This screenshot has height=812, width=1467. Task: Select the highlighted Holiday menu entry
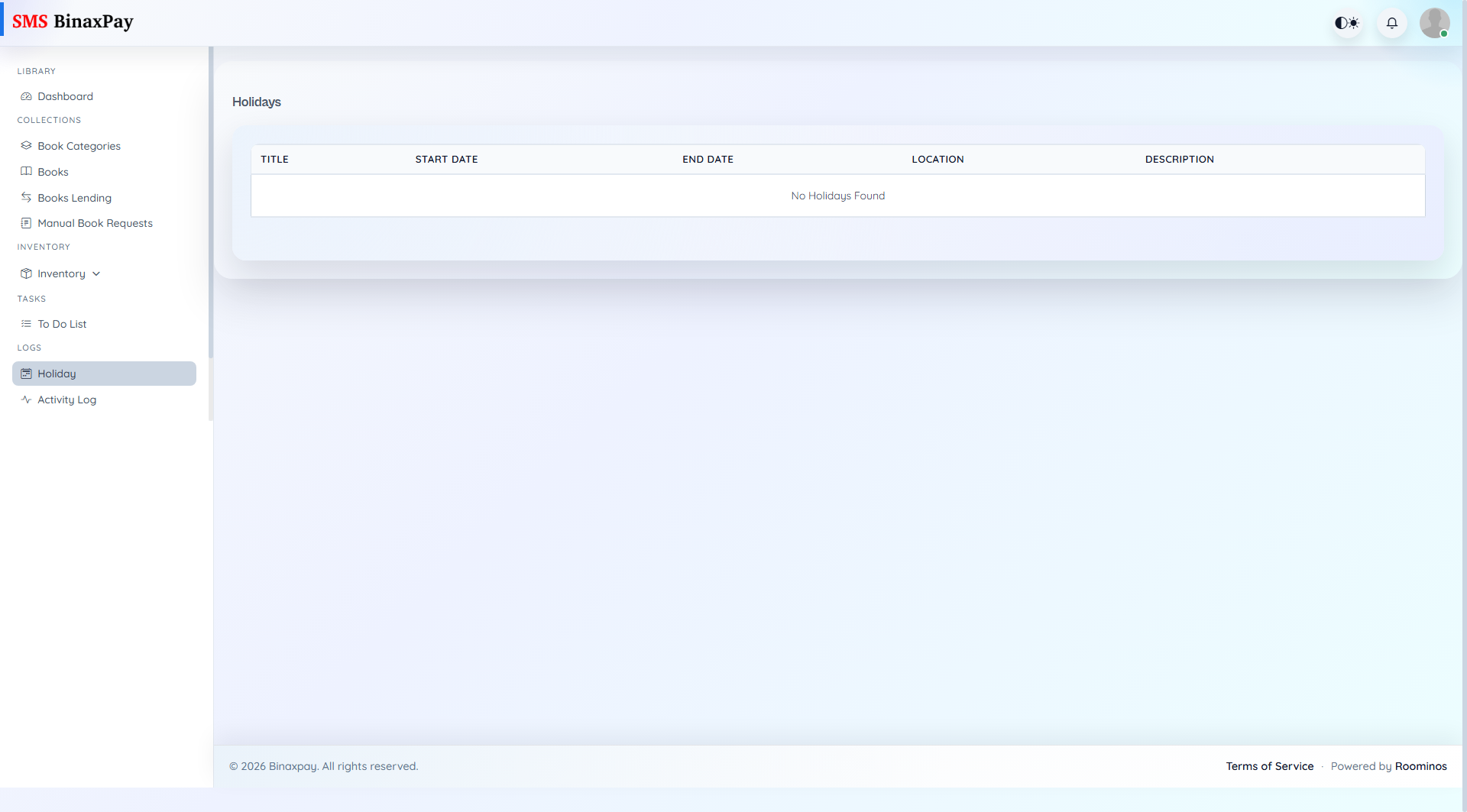(57, 374)
